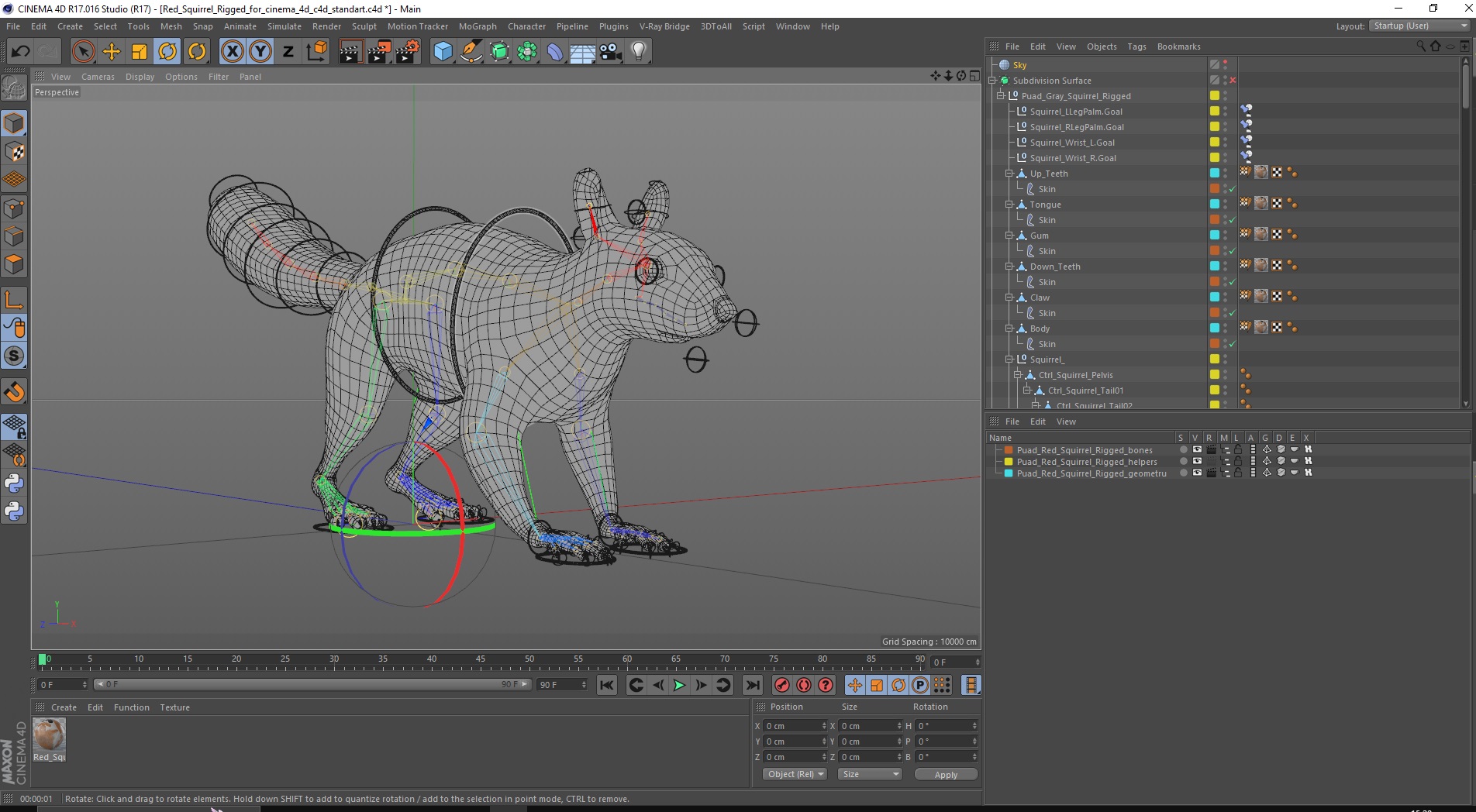
Task: Toggle the coordinate system icon
Action: pos(316,52)
